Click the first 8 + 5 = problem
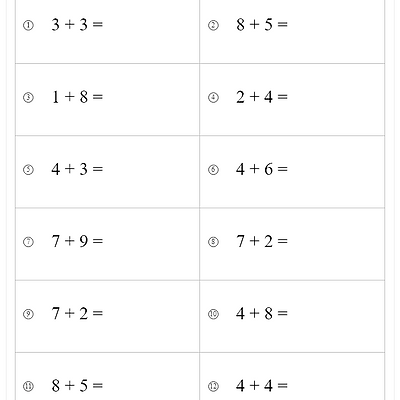 262,24
